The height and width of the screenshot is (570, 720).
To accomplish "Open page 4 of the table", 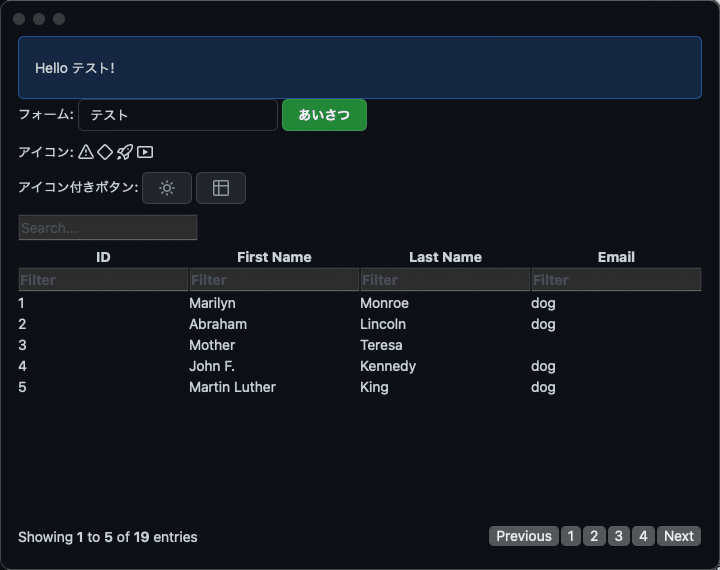I will click(x=643, y=536).
